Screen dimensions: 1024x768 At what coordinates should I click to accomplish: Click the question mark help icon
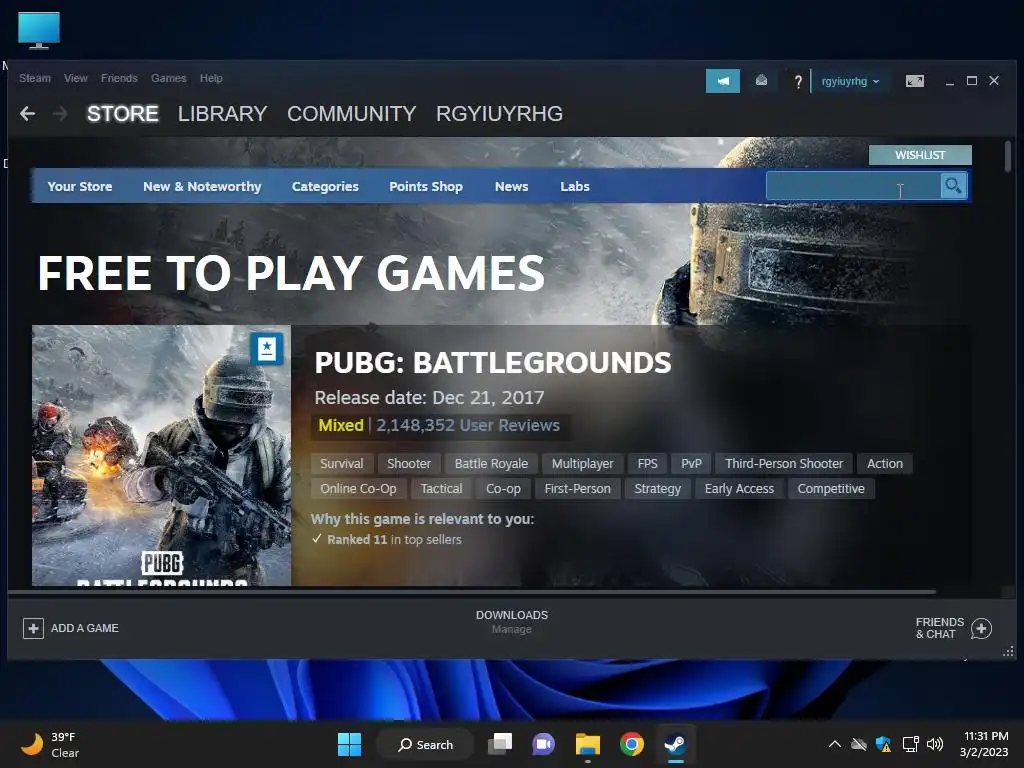coord(797,82)
